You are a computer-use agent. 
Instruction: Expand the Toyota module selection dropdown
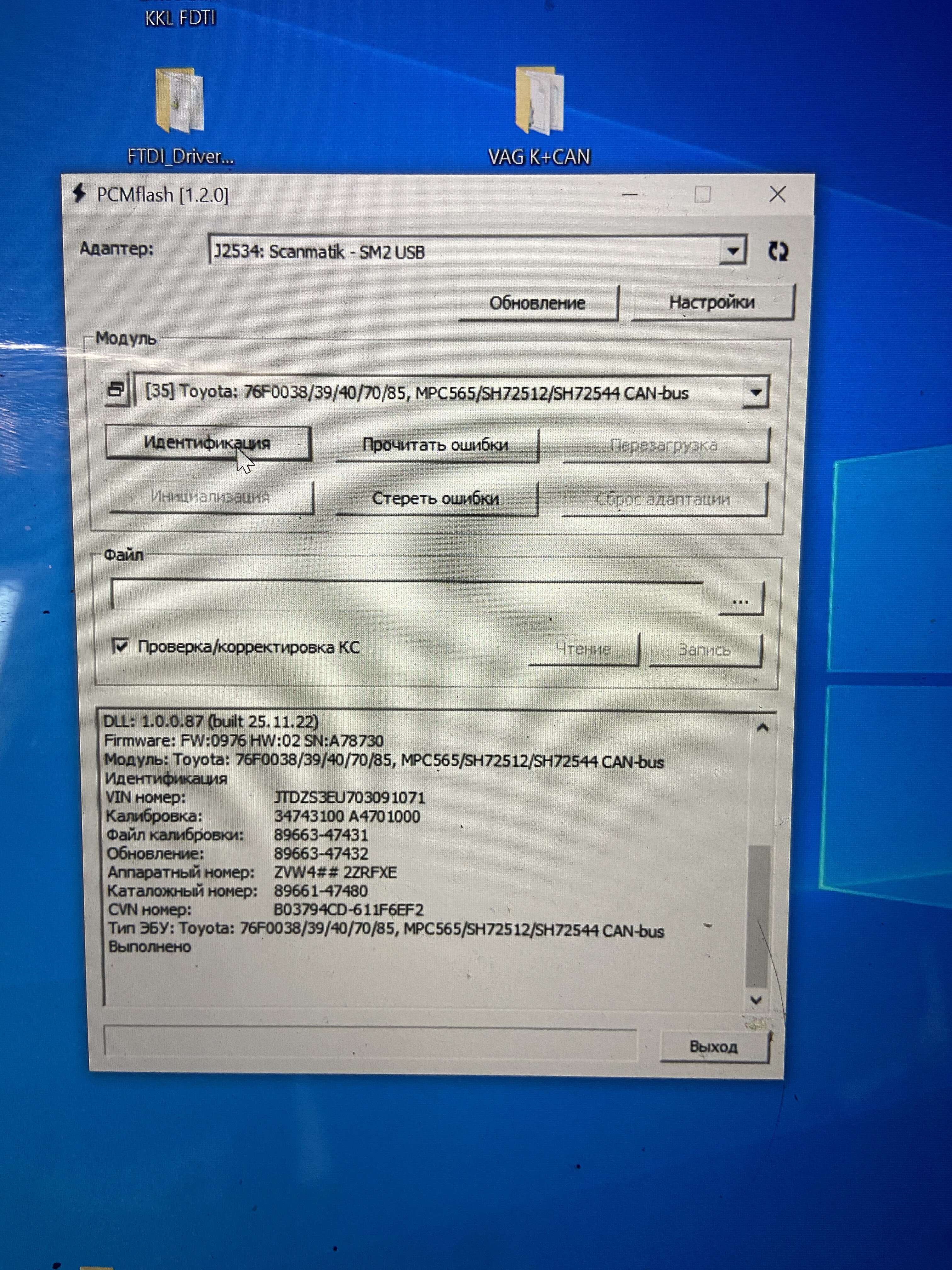pyautogui.click(x=756, y=393)
